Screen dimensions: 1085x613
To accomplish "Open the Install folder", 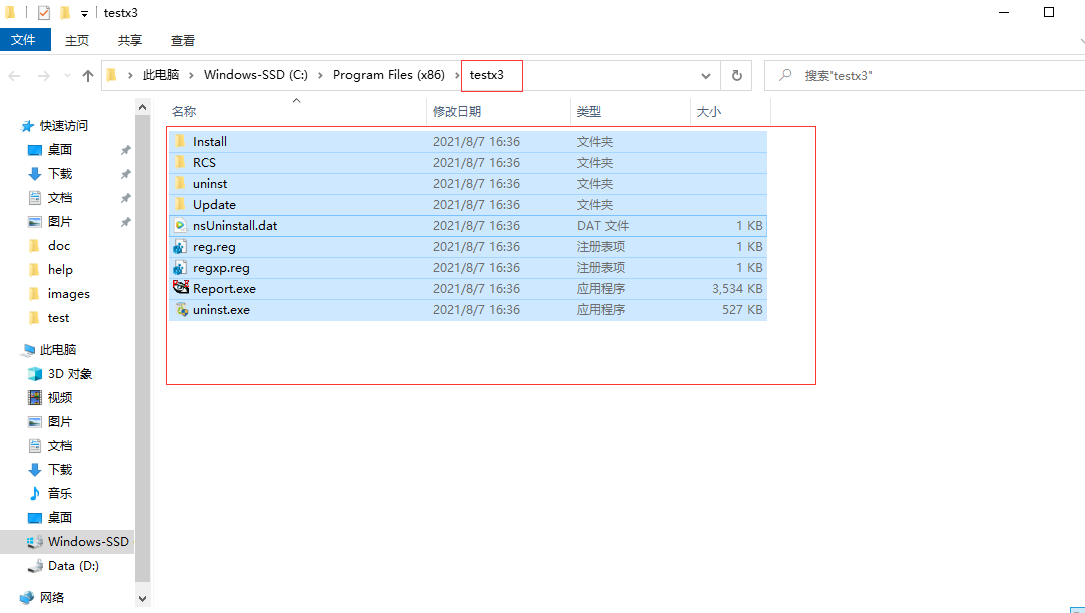I will pyautogui.click(x=210, y=142).
